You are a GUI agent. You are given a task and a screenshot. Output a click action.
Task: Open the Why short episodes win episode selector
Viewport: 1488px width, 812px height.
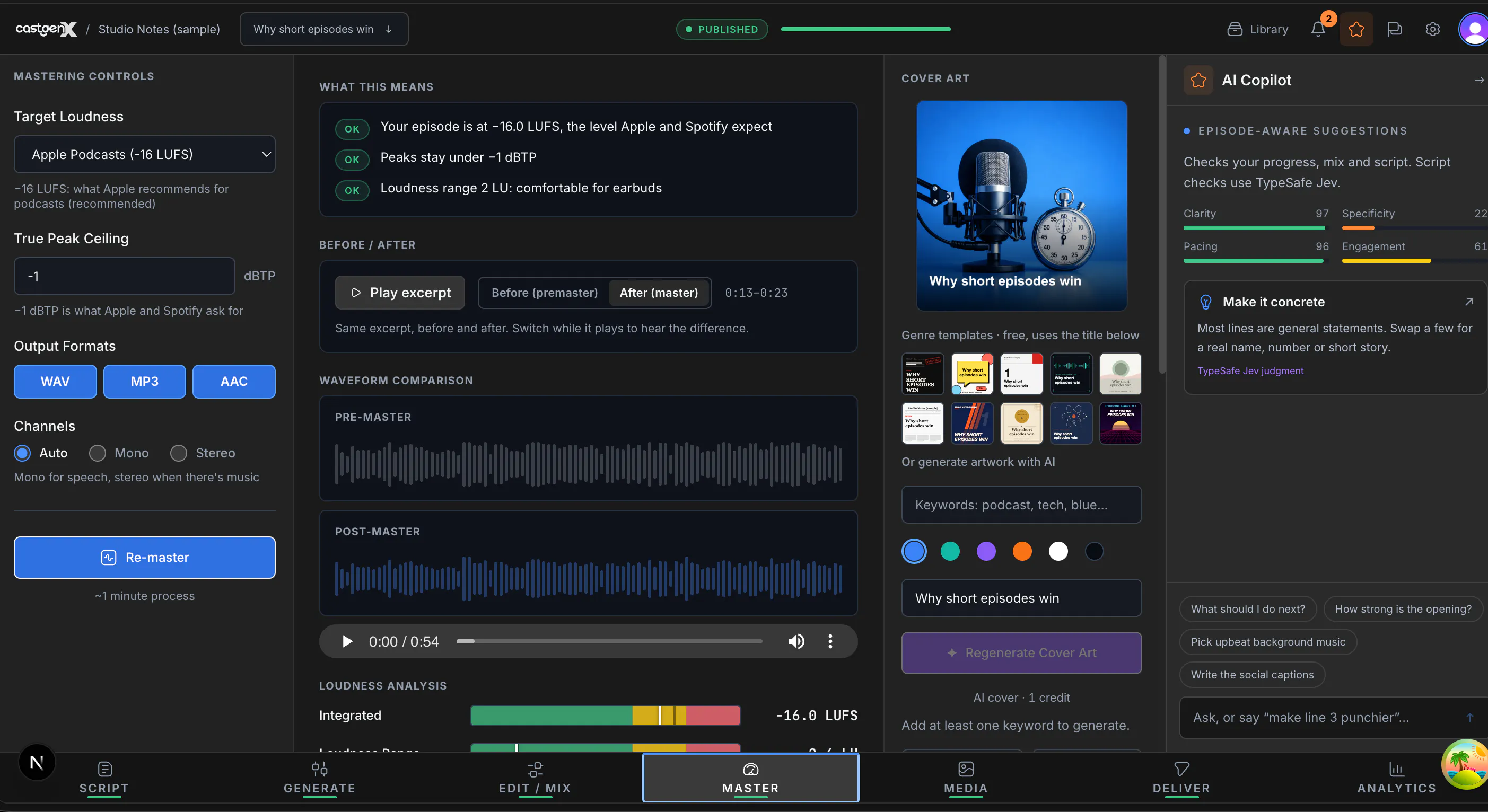[324, 29]
